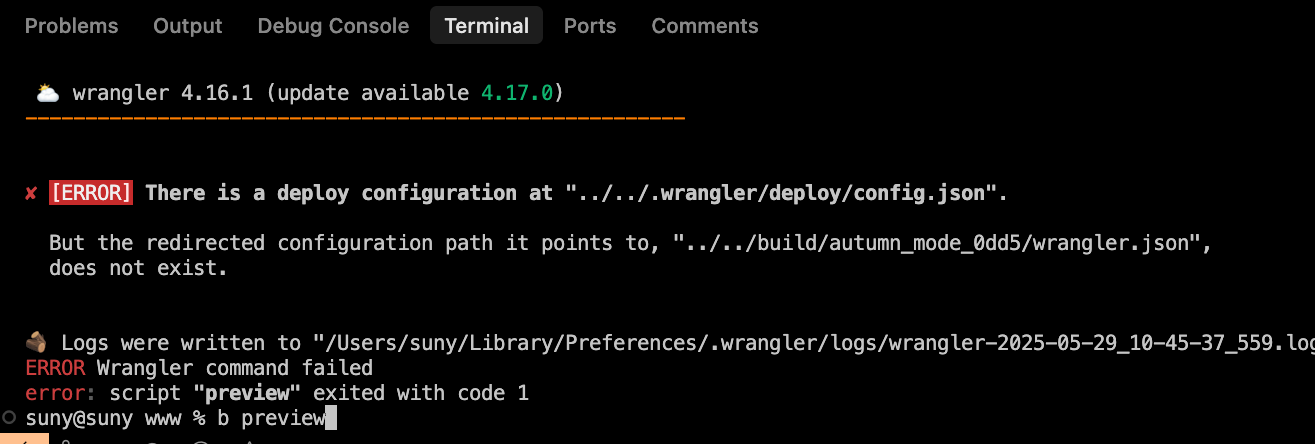Click the green 4.17.0 version number
The height and width of the screenshot is (444, 1315).
click(517, 94)
